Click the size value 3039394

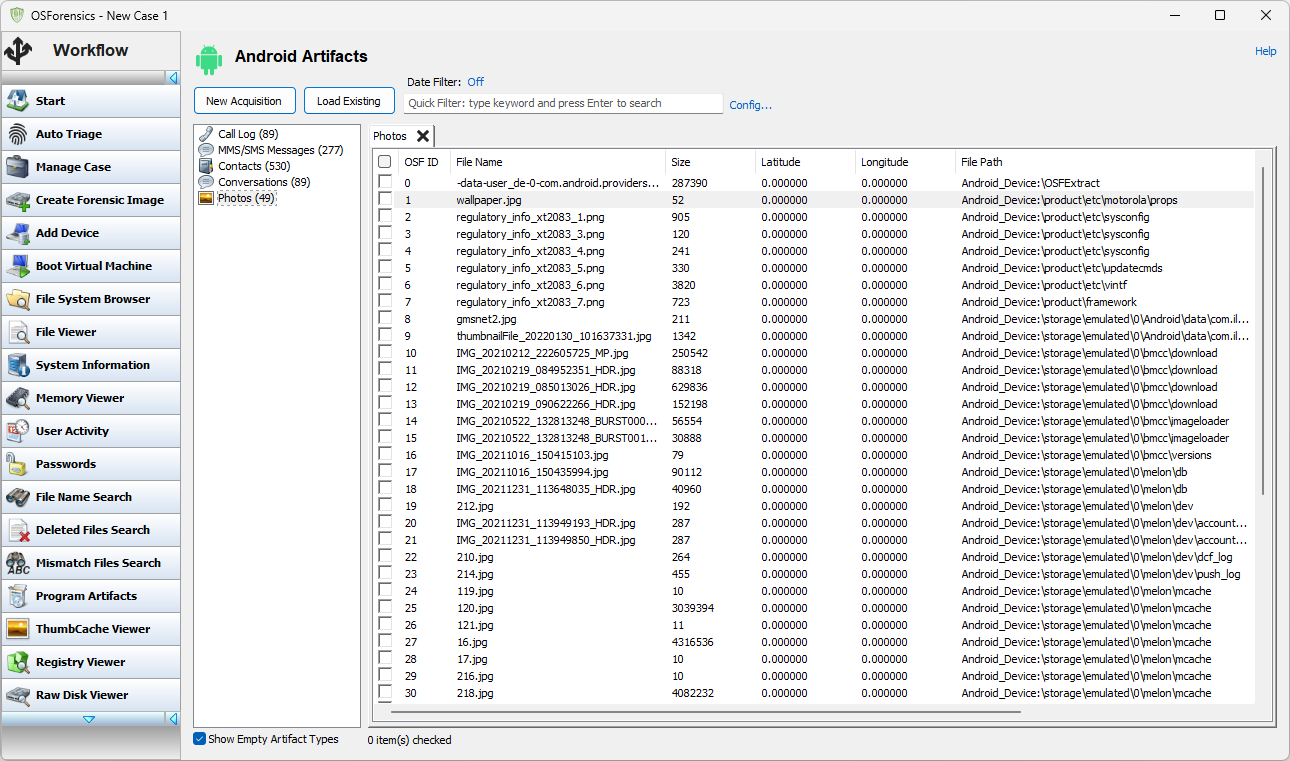(x=692, y=608)
